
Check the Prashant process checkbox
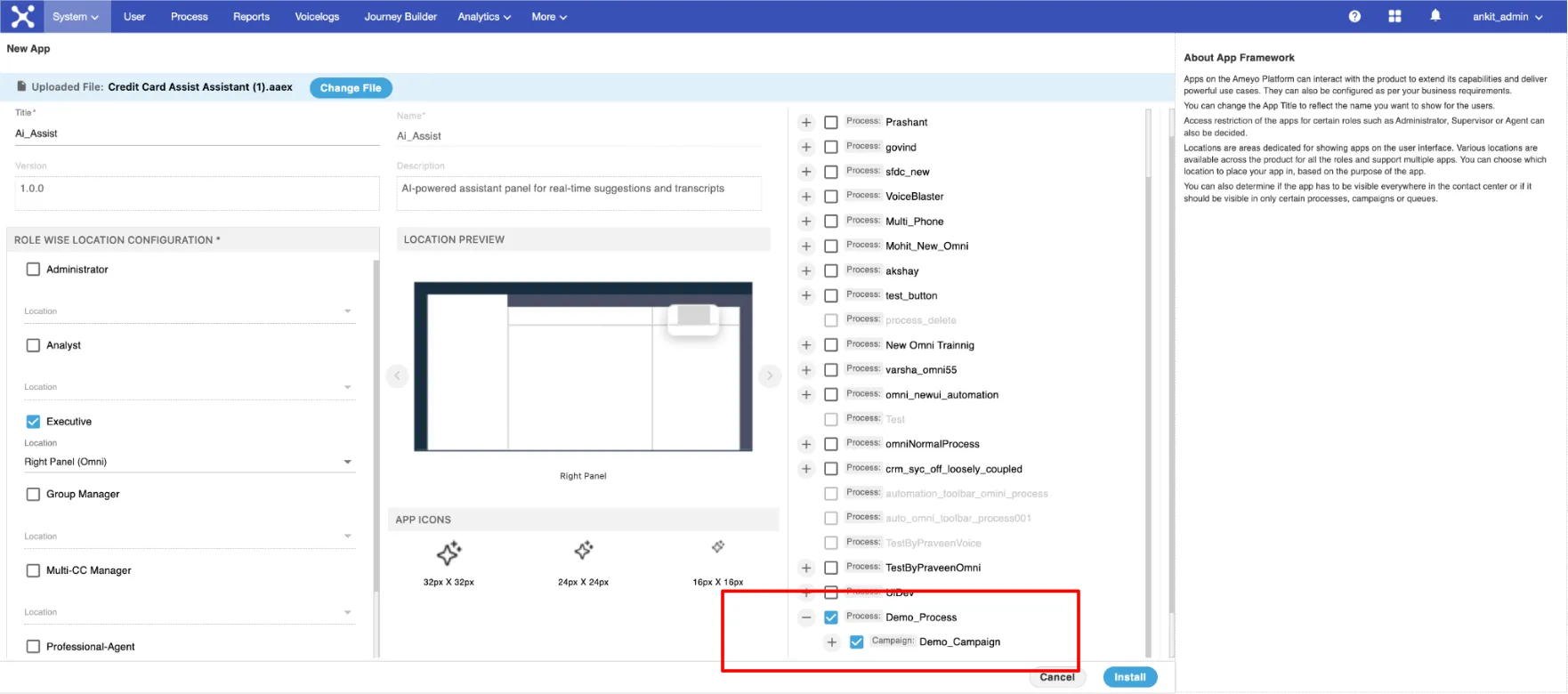pos(831,122)
